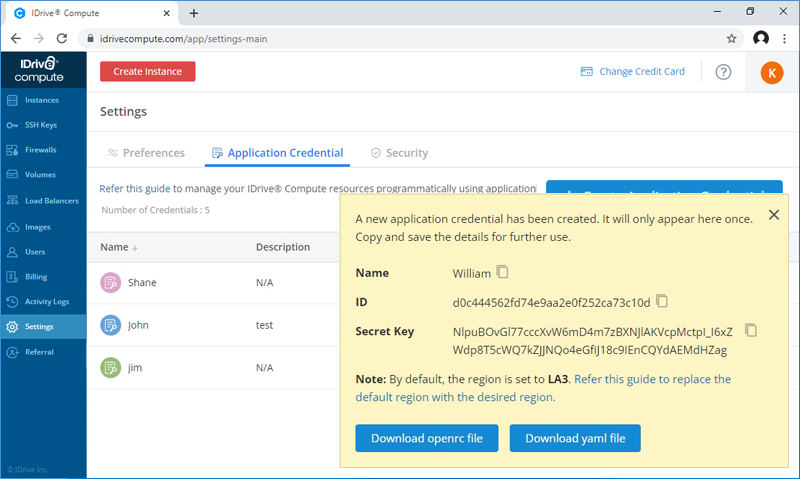Viewport: 800px width, 479px height.
Task: Close the IDrive Compute browser tab
Action: (166, 13)
